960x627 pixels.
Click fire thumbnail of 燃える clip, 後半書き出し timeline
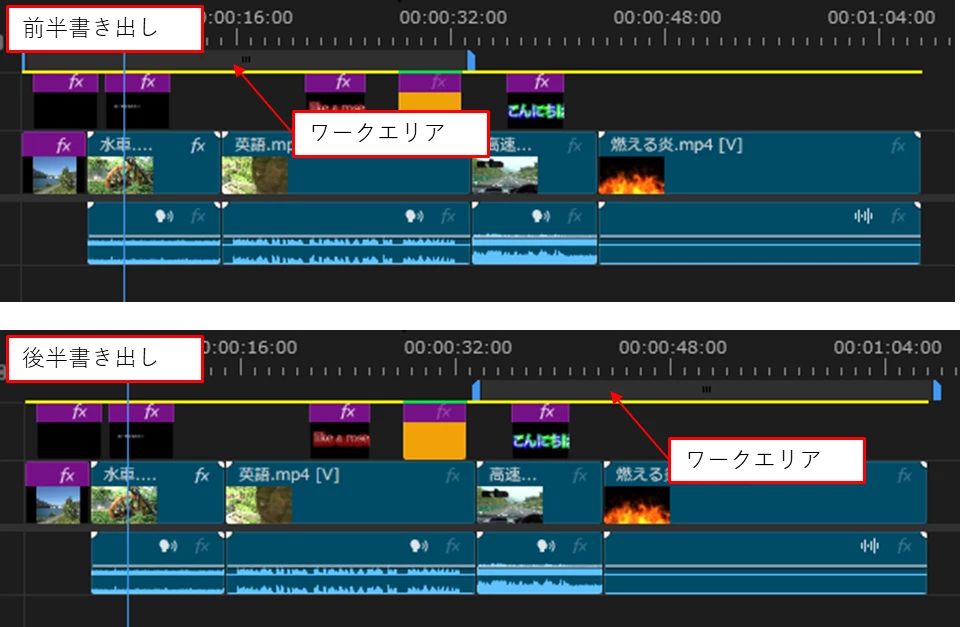click(637, 505)
